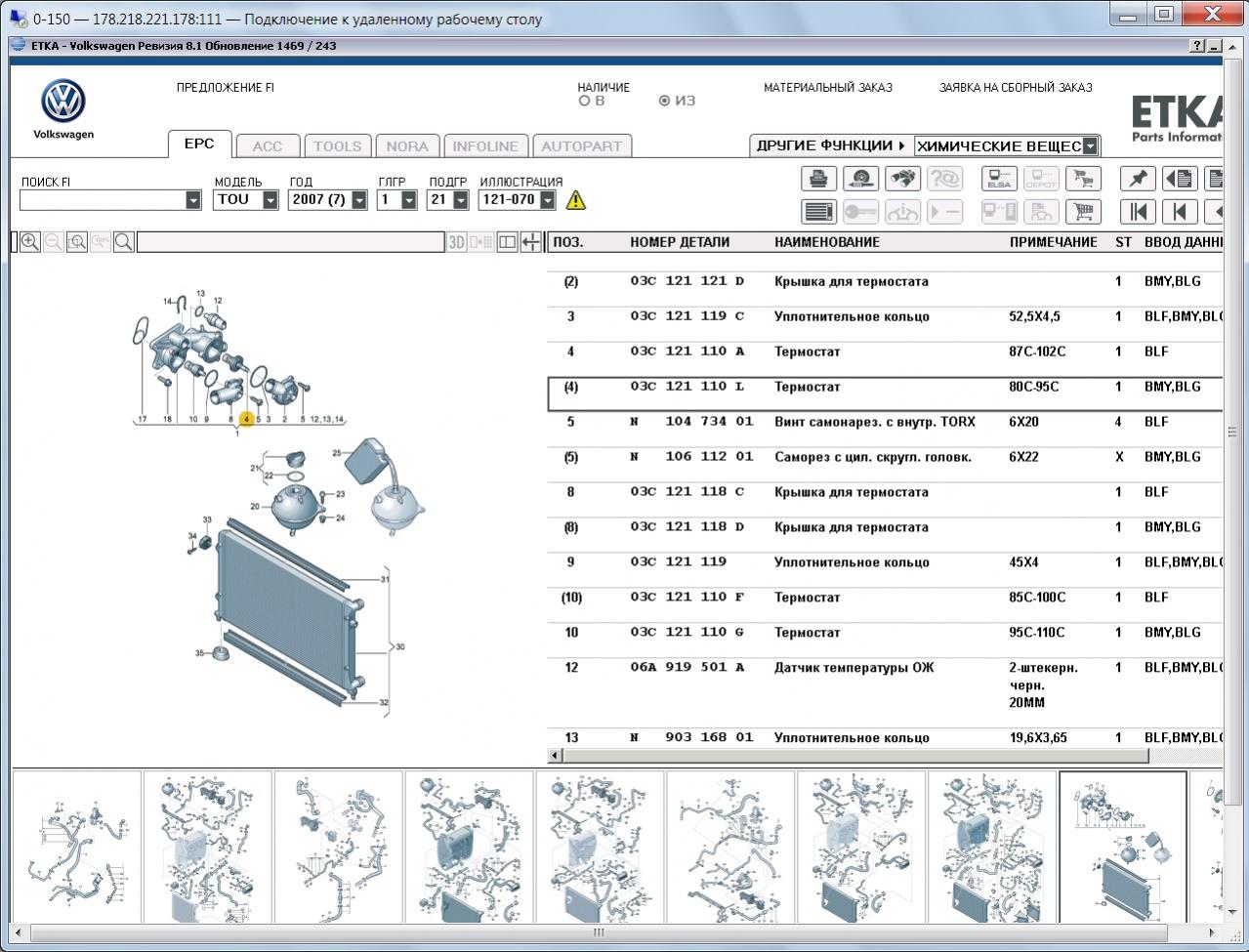Click the grayed 3D view icon
This screenshot has width=1249, height=952.
[x=456, y=242]
